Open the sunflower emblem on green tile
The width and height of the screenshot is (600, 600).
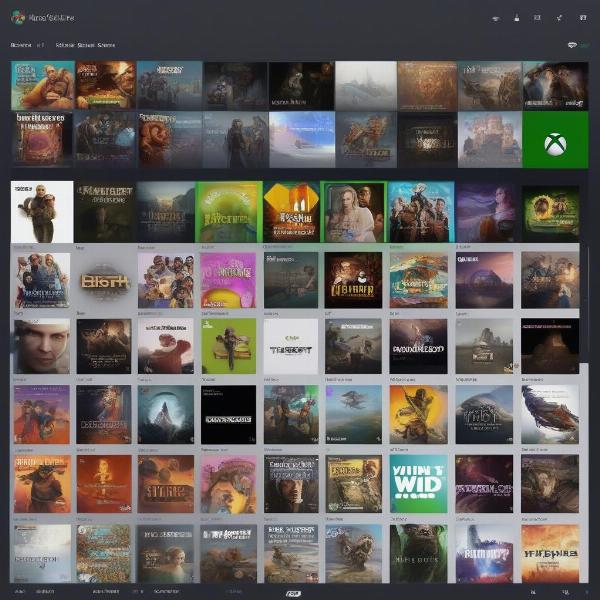tap(550, 214)
